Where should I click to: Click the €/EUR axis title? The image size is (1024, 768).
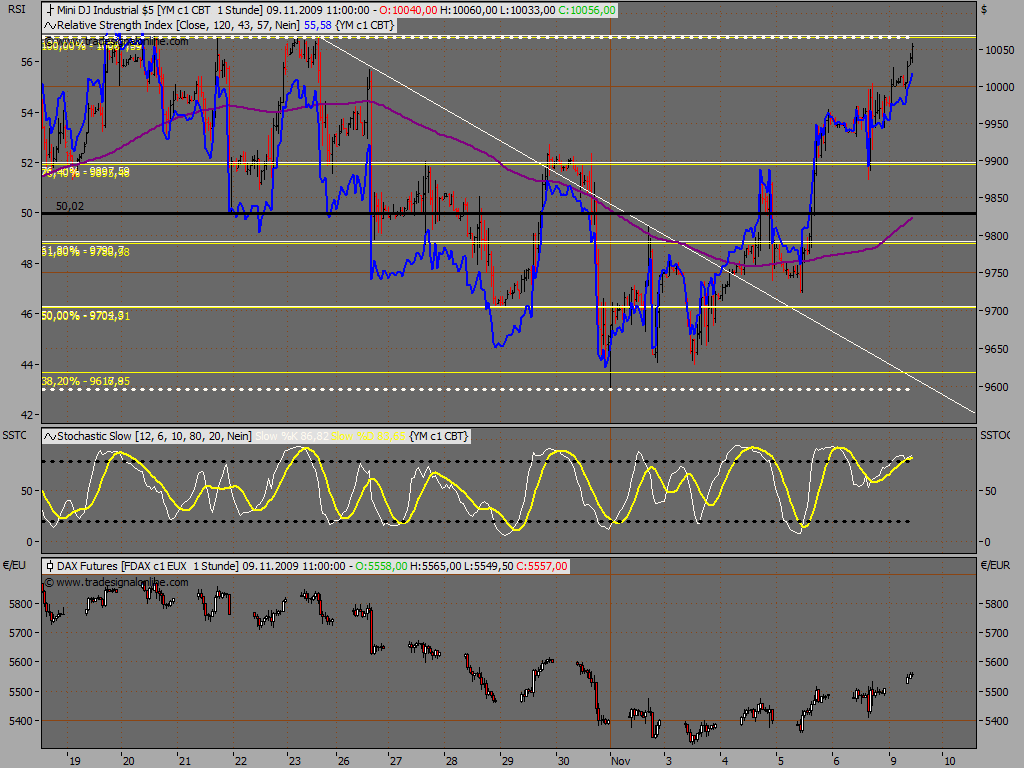click(995, 566)
